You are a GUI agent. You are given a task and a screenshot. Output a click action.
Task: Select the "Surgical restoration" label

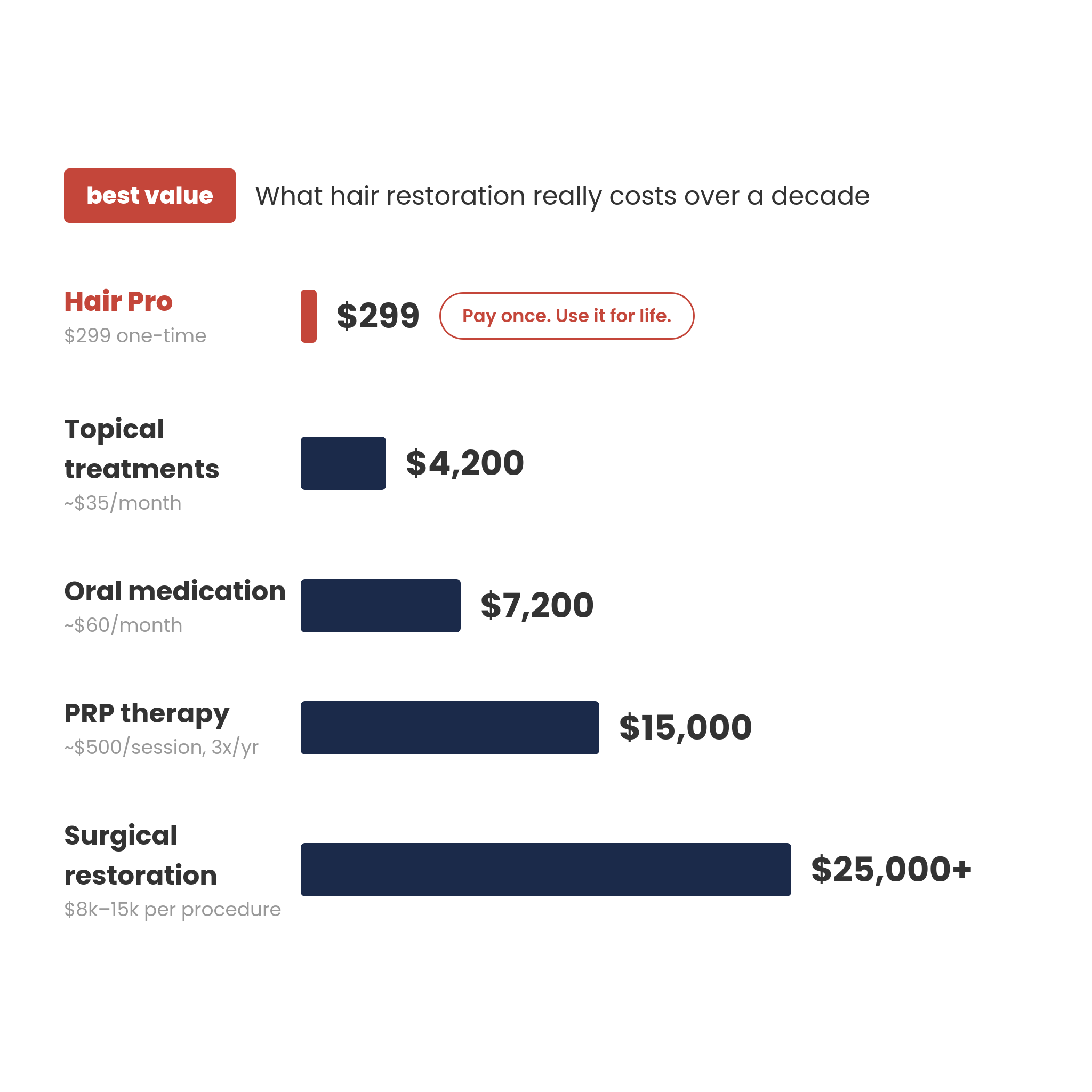pos(140,855)
